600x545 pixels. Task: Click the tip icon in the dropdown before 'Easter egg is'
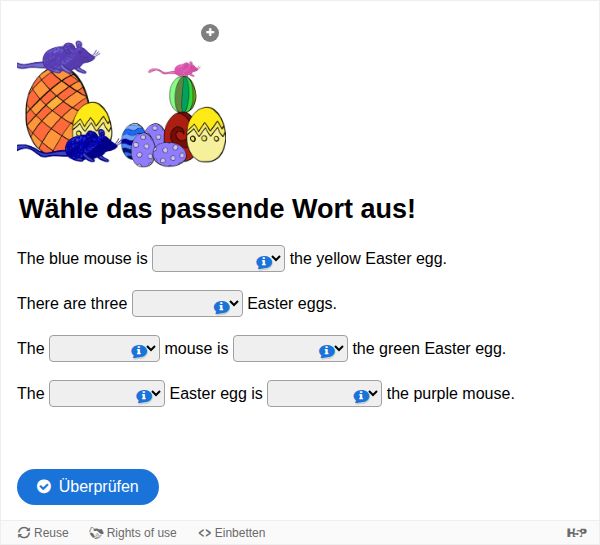point(143,396)
